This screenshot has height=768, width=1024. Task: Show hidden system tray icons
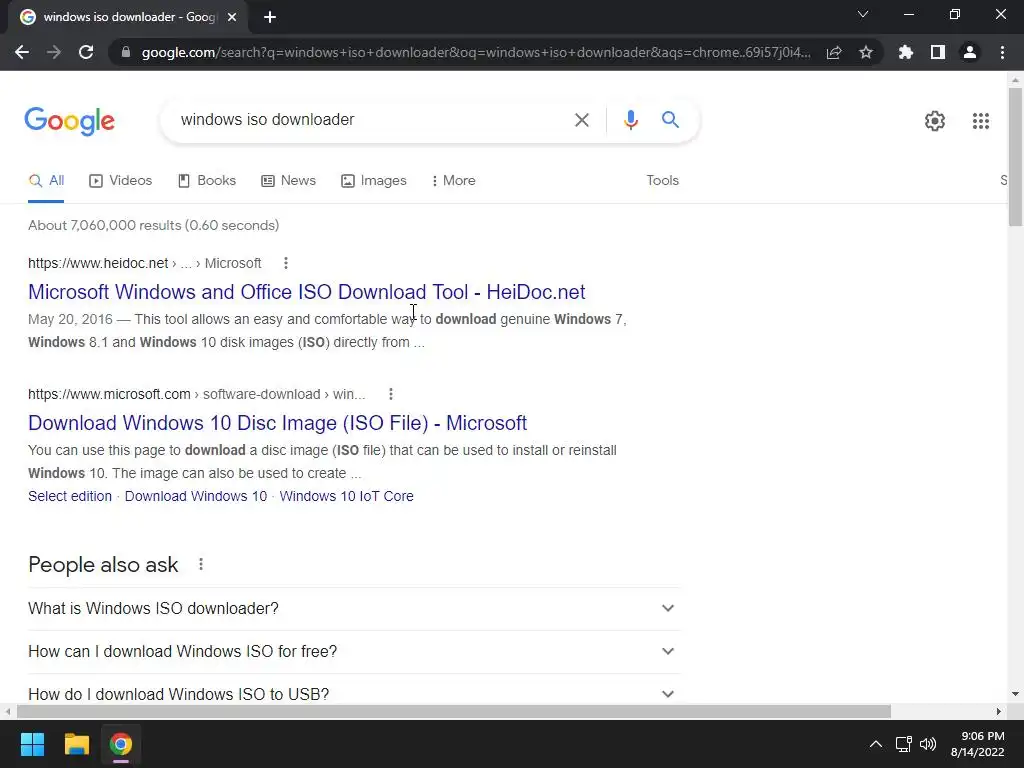click(876, 744)
